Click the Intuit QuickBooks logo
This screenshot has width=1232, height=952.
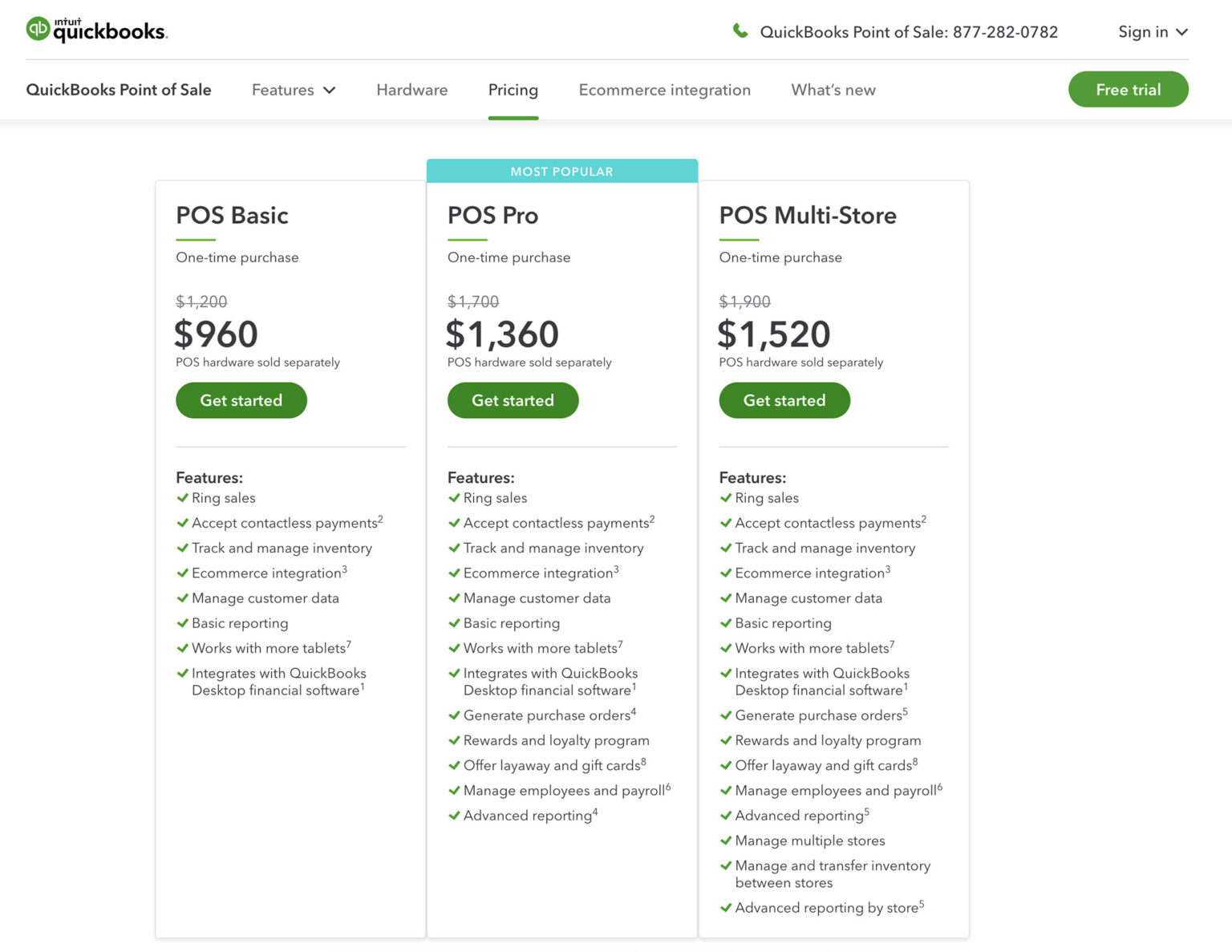(x=96, y=30)
